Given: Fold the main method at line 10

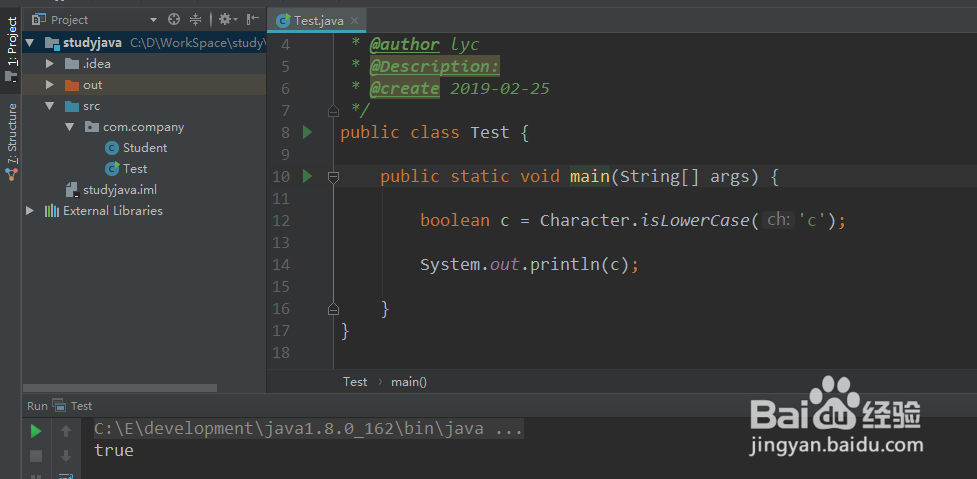Looking at the screenshot, I should (x=333, y=178).
